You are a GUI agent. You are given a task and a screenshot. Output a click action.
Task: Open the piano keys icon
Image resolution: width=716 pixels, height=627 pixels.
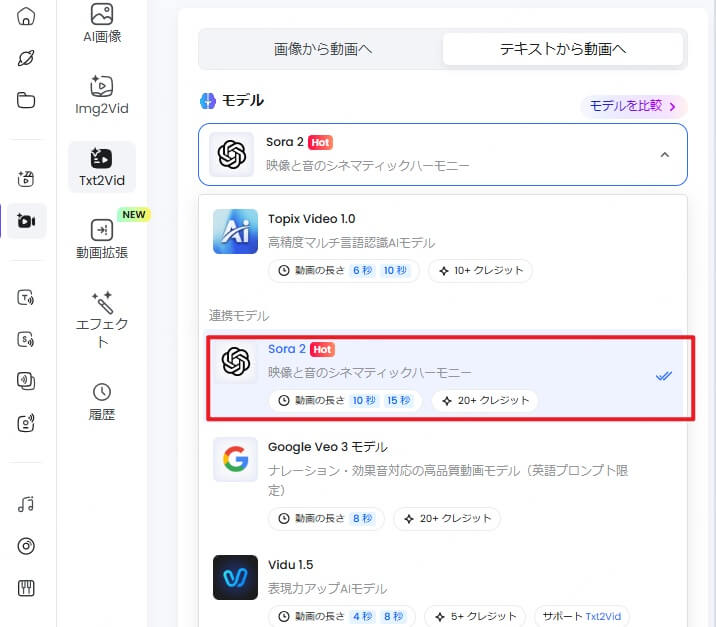(26, 588)
